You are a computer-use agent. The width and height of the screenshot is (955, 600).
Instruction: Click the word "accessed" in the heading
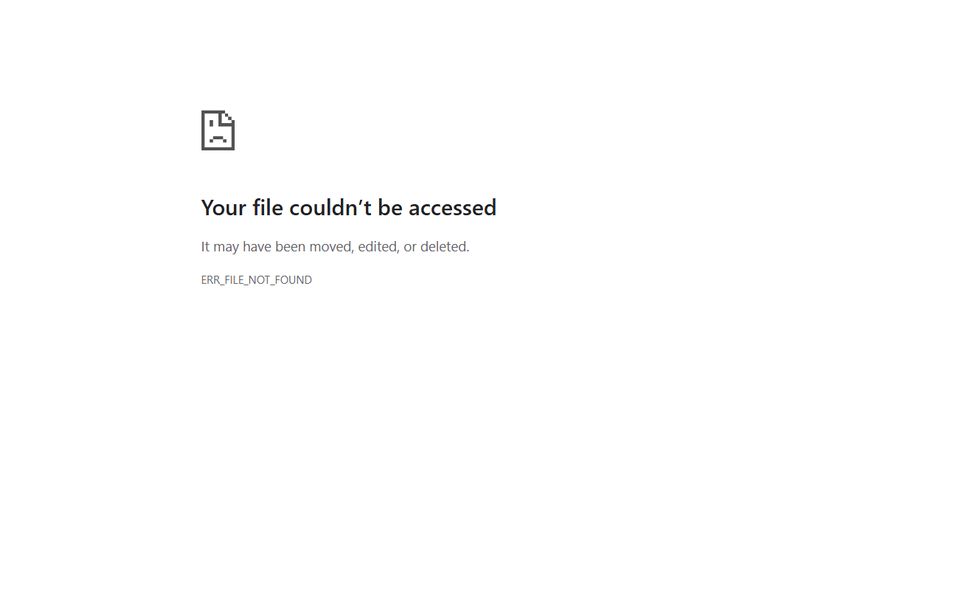(453, 208)
